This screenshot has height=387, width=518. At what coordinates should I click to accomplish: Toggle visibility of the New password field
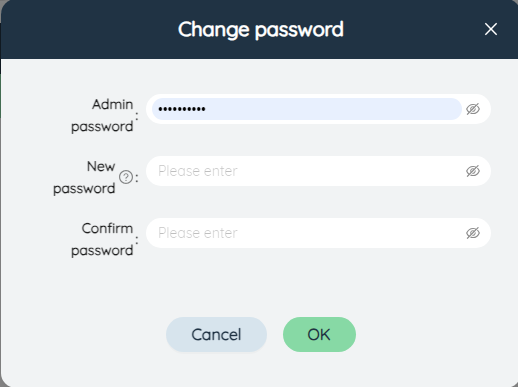473,171
